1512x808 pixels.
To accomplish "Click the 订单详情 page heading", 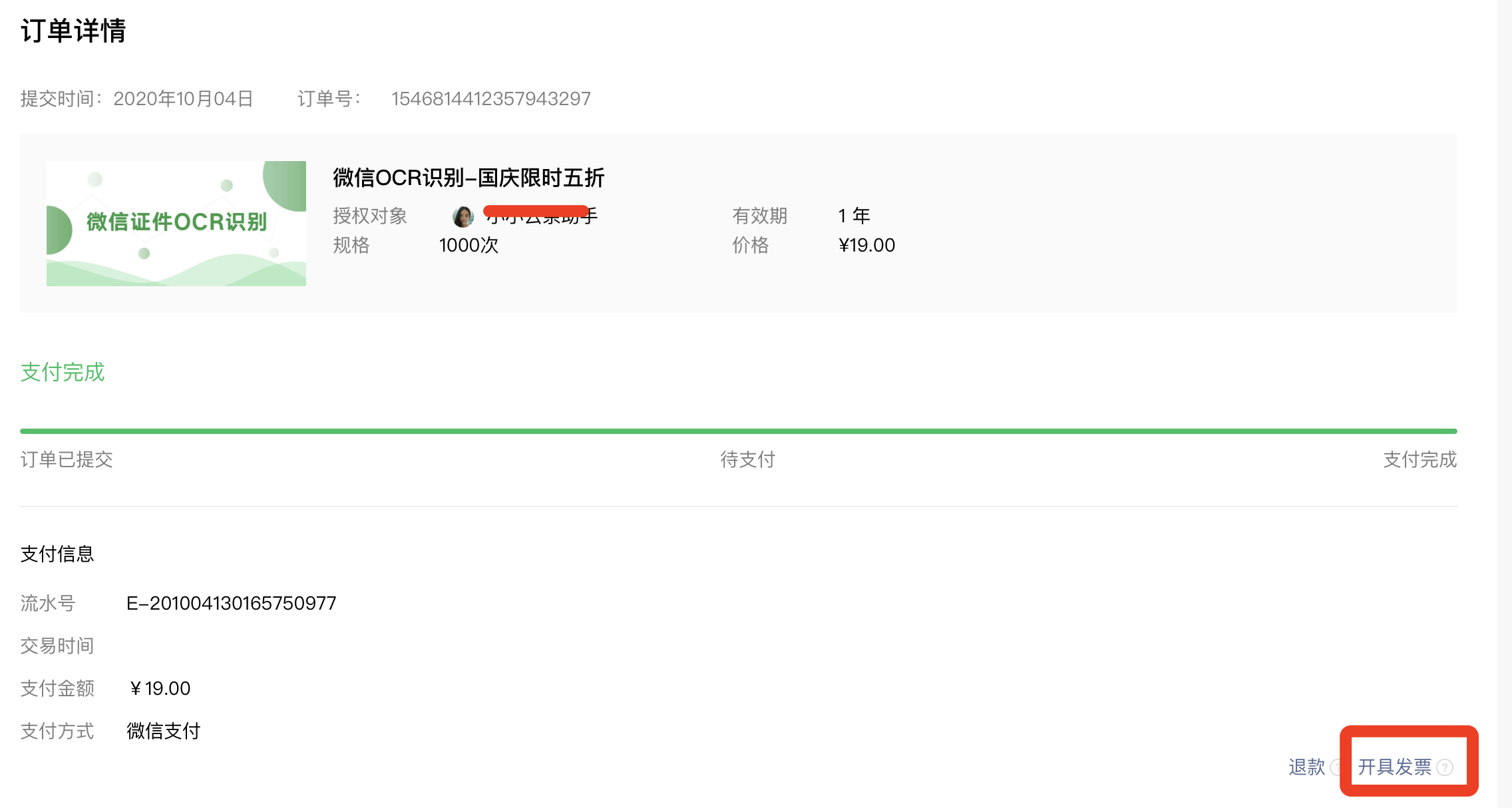I will tap(73, 31).
